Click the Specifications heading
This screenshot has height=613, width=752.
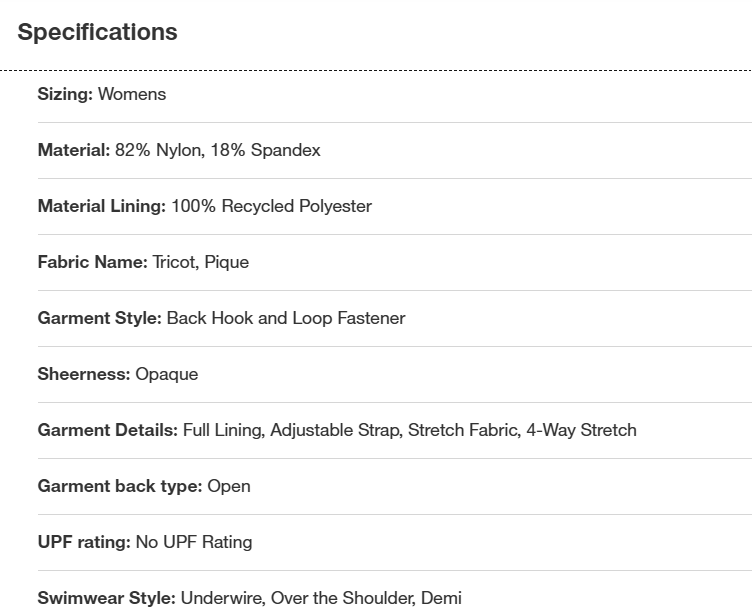[97, 32]
